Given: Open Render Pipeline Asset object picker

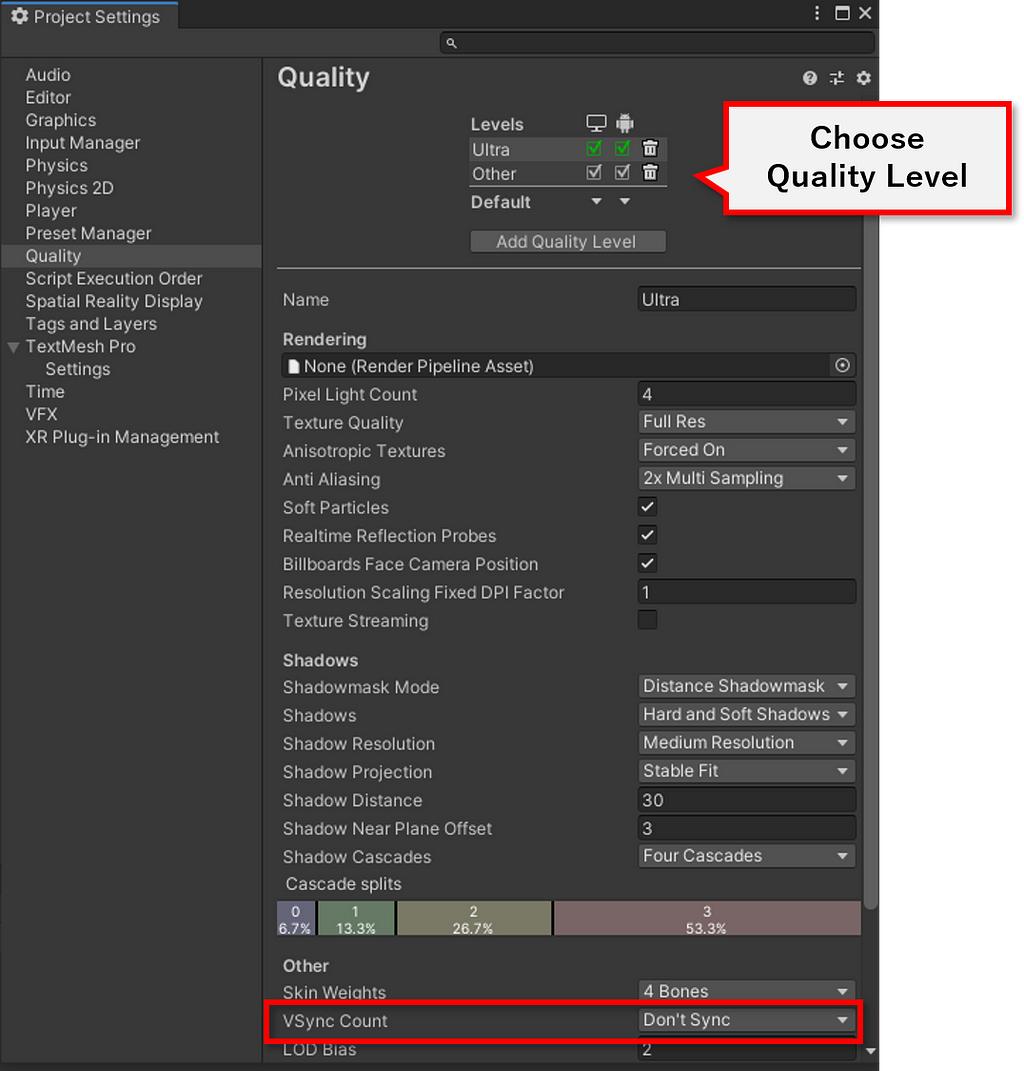Looking at the screenshot, I should pyautogui.click(x=842, y=365).
